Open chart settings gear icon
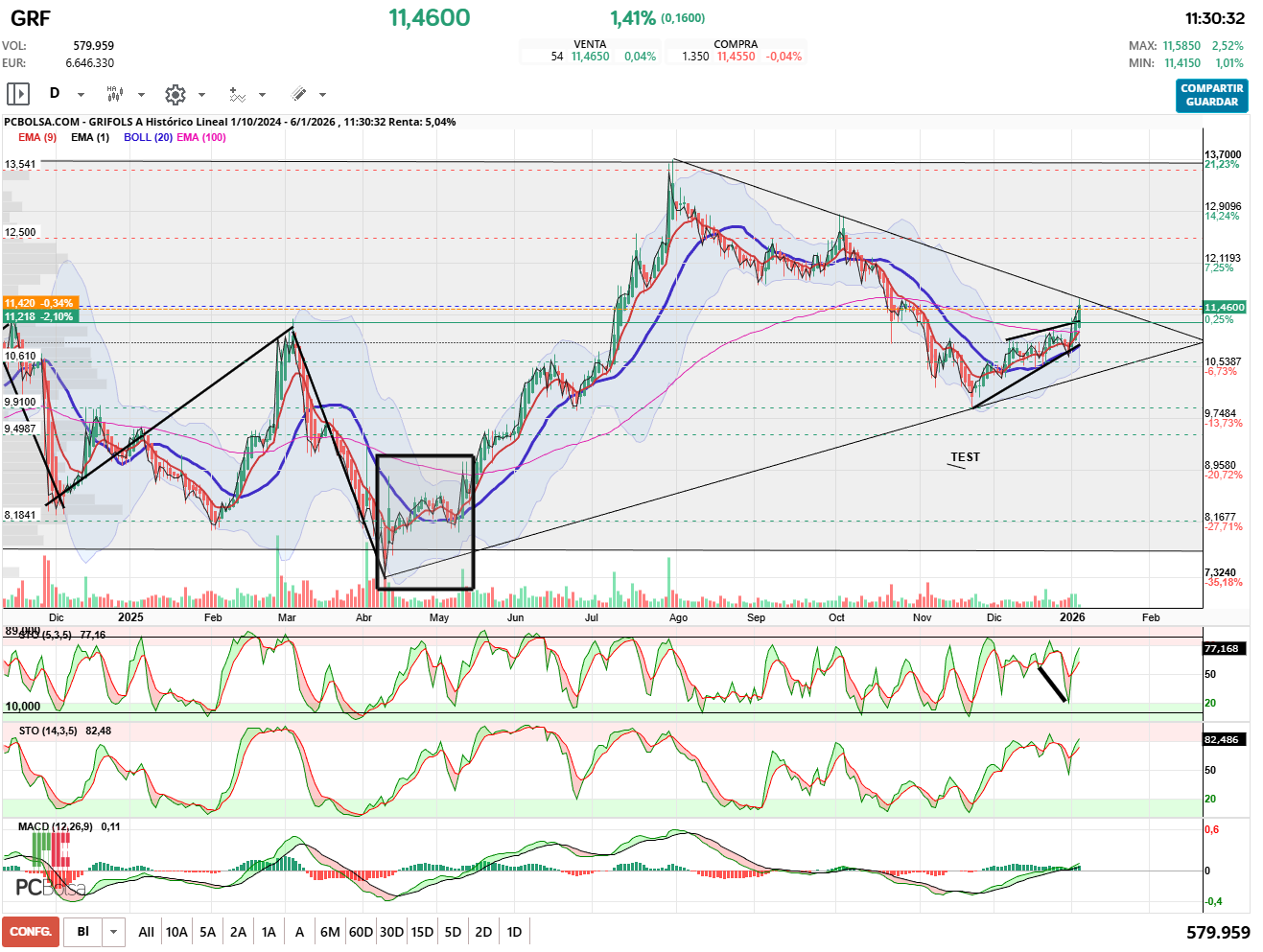 coord(175,94)
